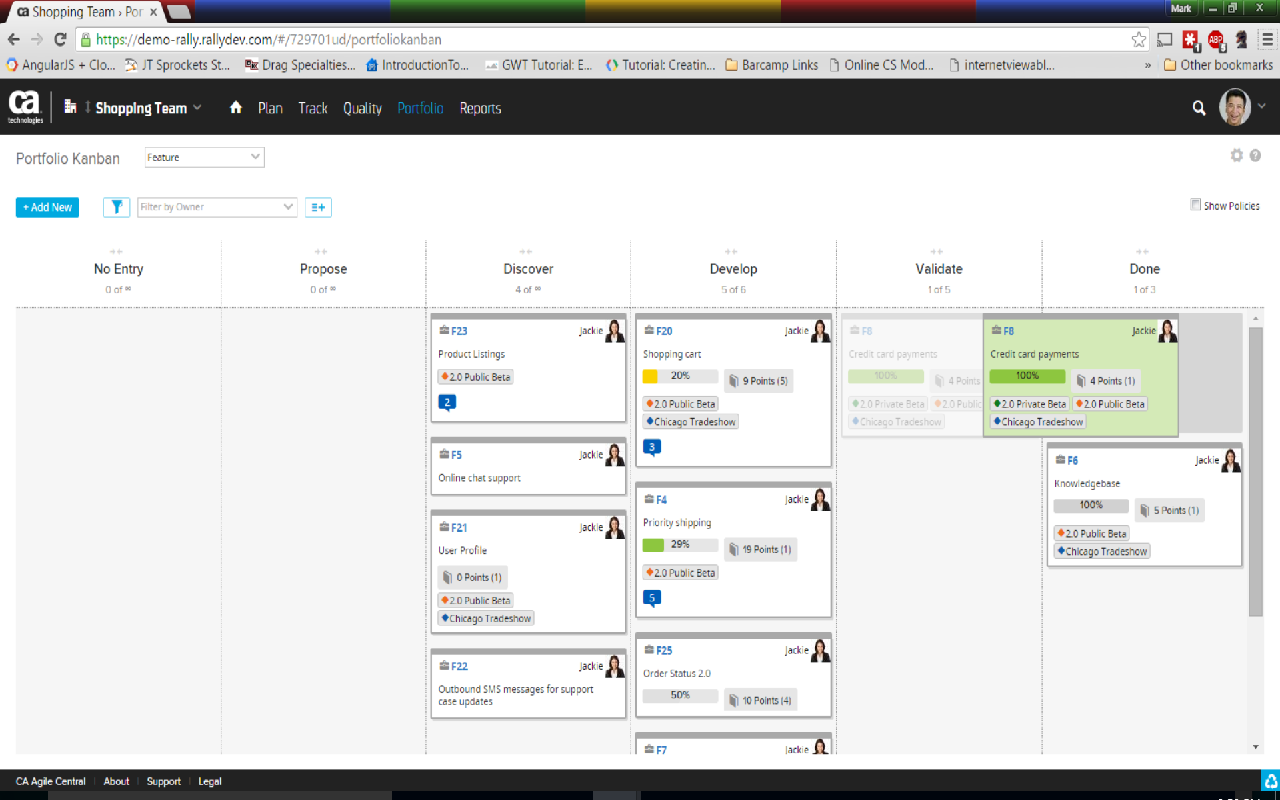Open feature F6 link

coord(1072,461)
